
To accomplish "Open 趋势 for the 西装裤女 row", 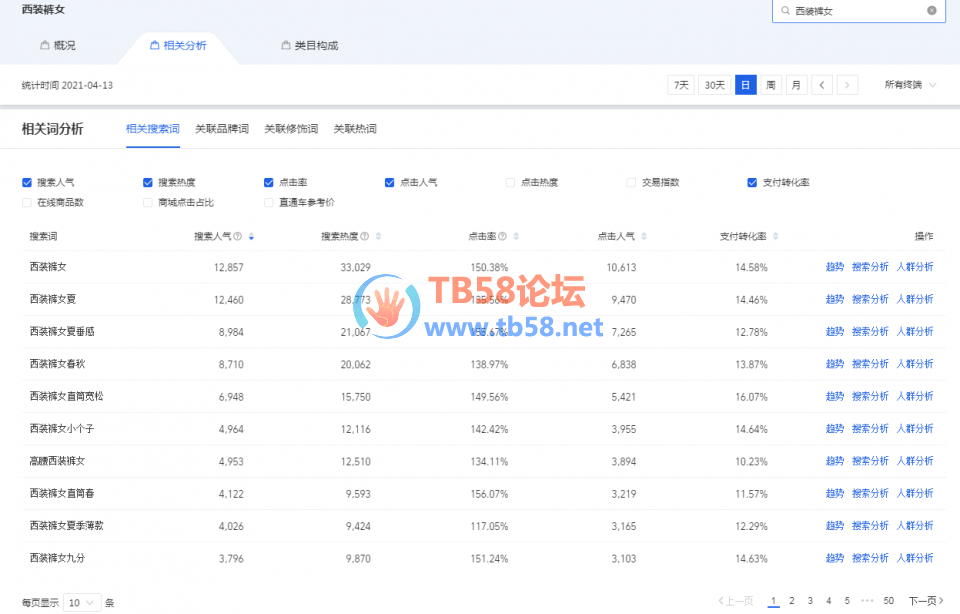I will coord(834,267).
